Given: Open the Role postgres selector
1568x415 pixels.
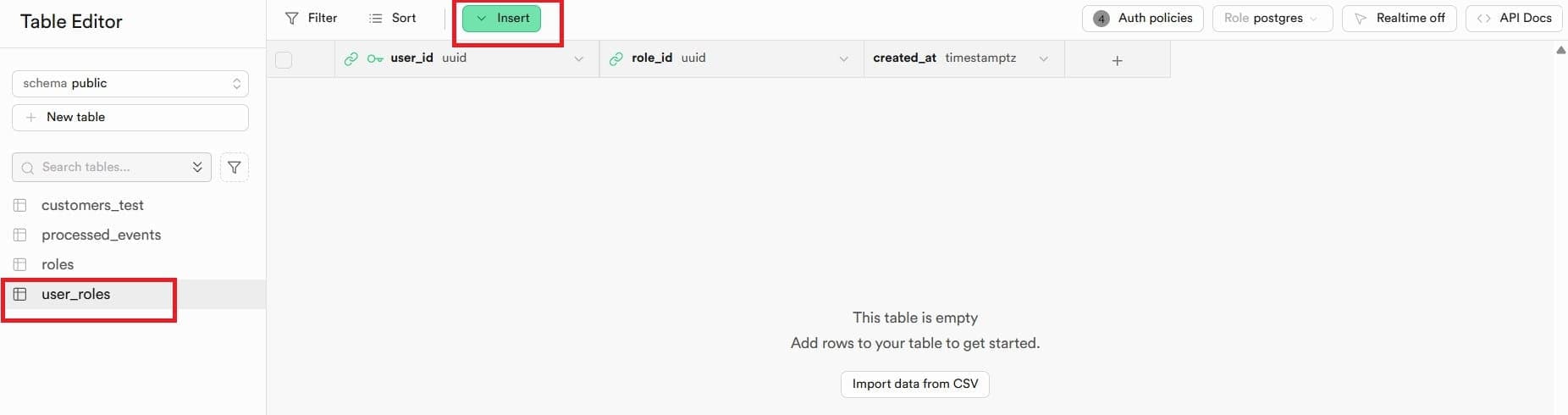Looking at the screenshot, I should point(1273,18).
